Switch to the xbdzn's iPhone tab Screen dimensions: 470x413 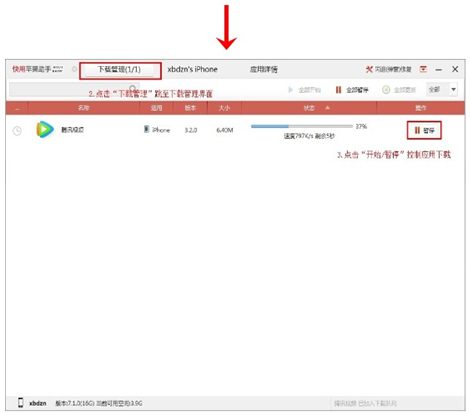point(192,69)
